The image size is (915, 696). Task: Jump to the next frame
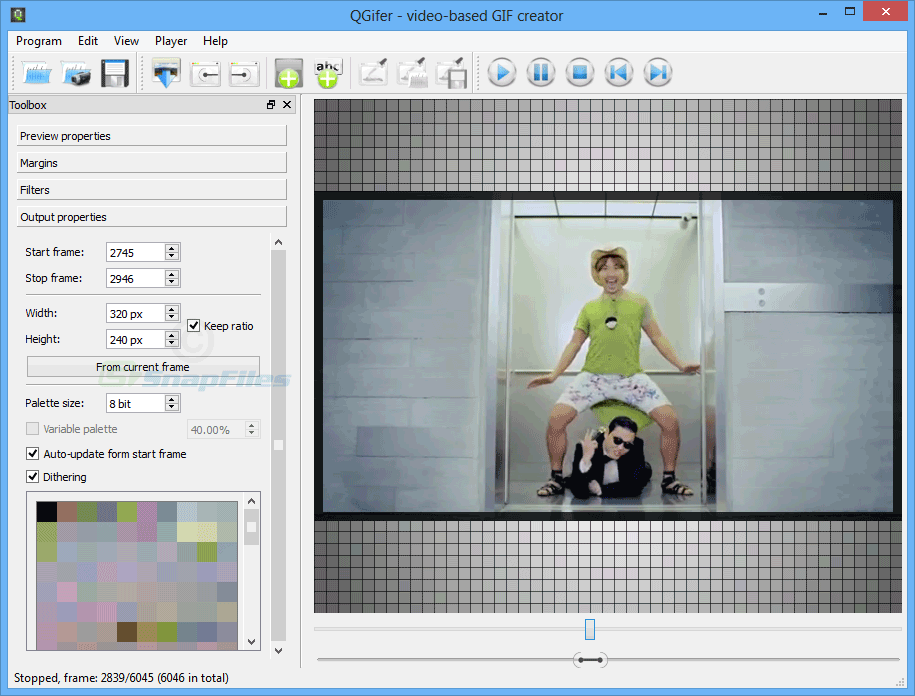tap(658, 73)
